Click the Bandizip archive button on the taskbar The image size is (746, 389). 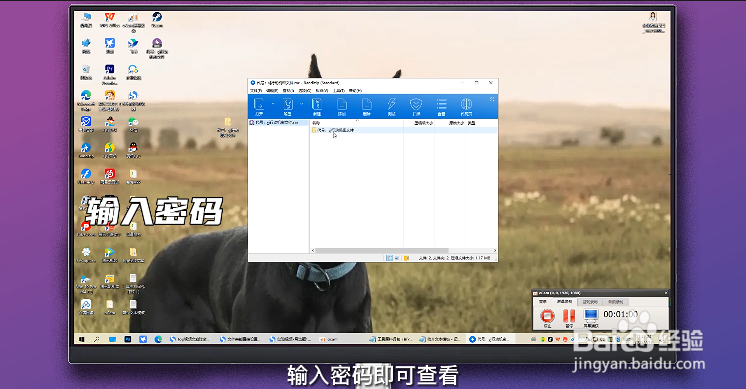490,339
